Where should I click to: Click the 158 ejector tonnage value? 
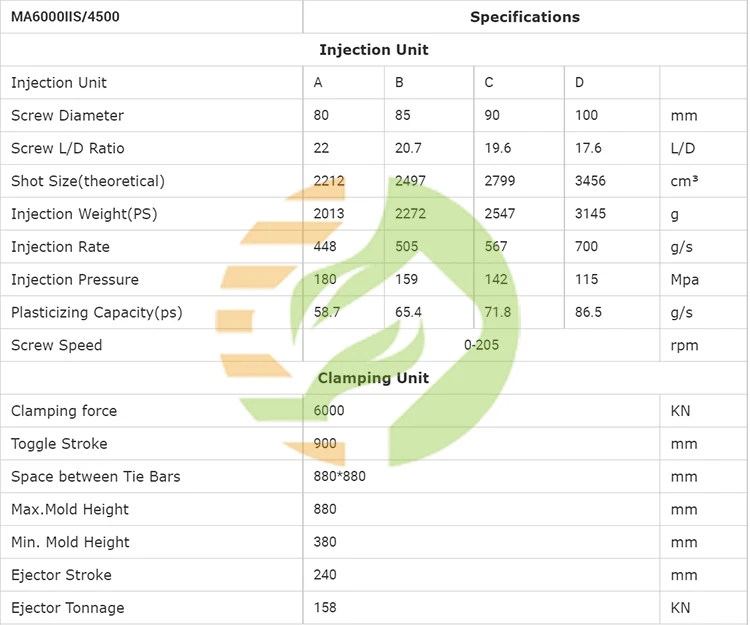pyautogui.click(x=325, y=608)
